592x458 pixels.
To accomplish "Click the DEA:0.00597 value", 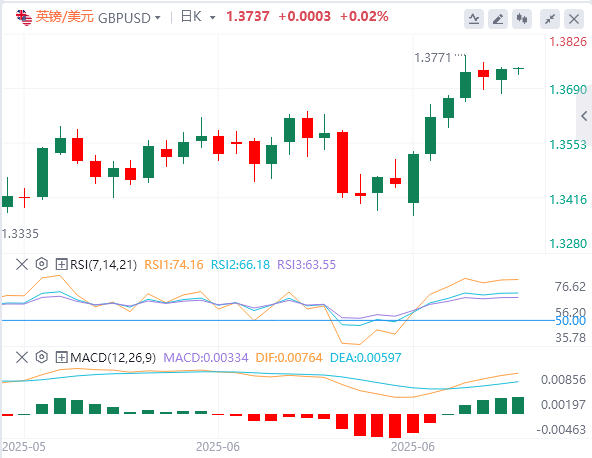I will 365,358.
